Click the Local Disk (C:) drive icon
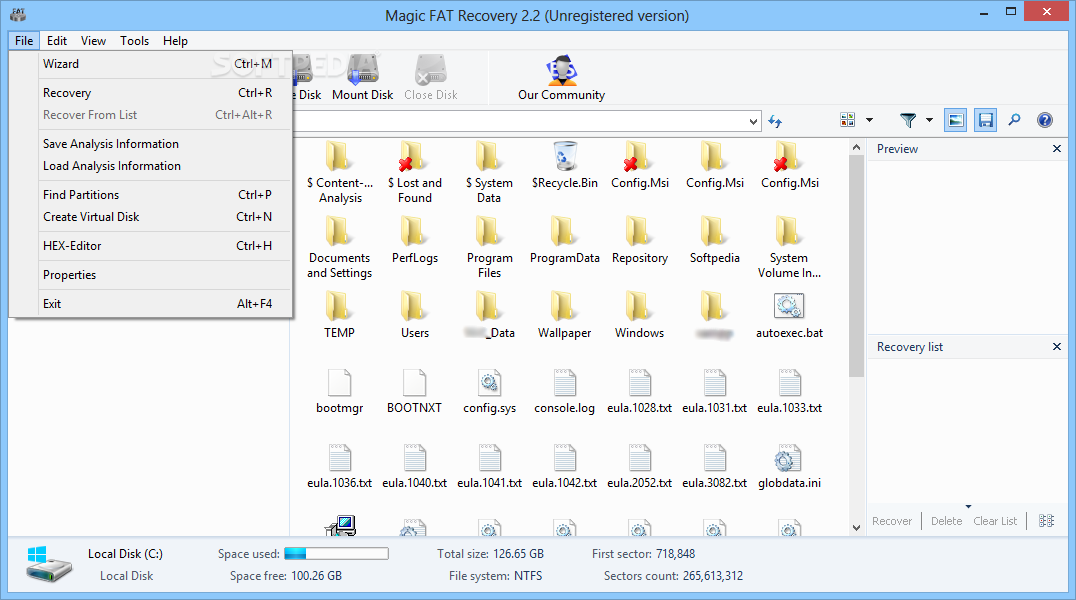 tap(49, 564)
